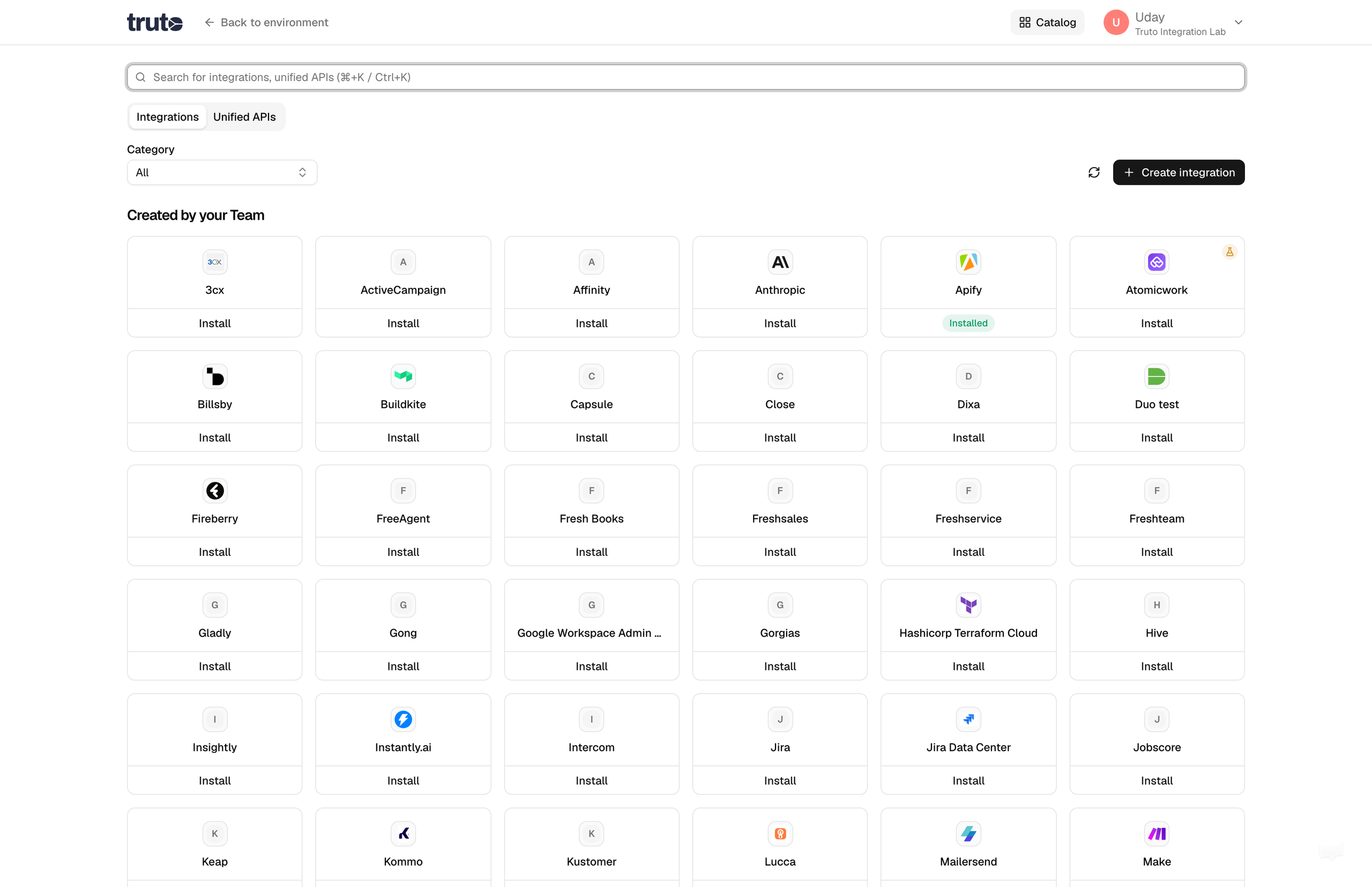Install the Jira integration

pyautogui.click(x=780, y=780)
